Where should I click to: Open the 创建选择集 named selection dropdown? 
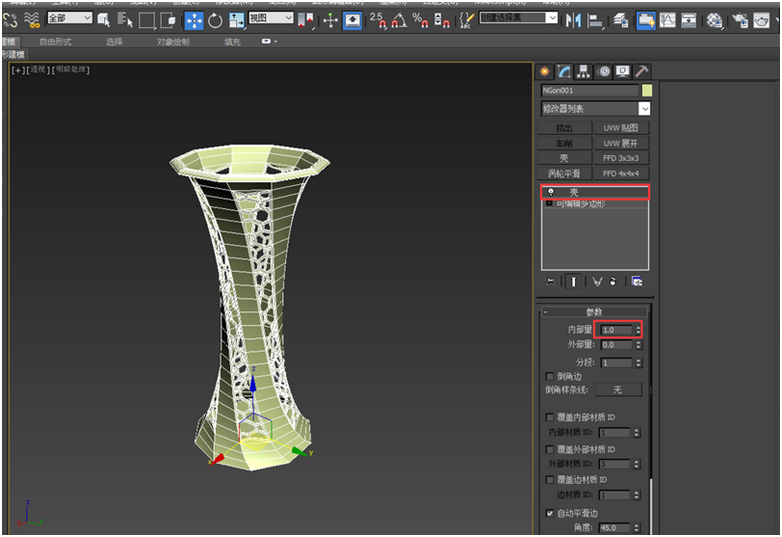(518, 18)
